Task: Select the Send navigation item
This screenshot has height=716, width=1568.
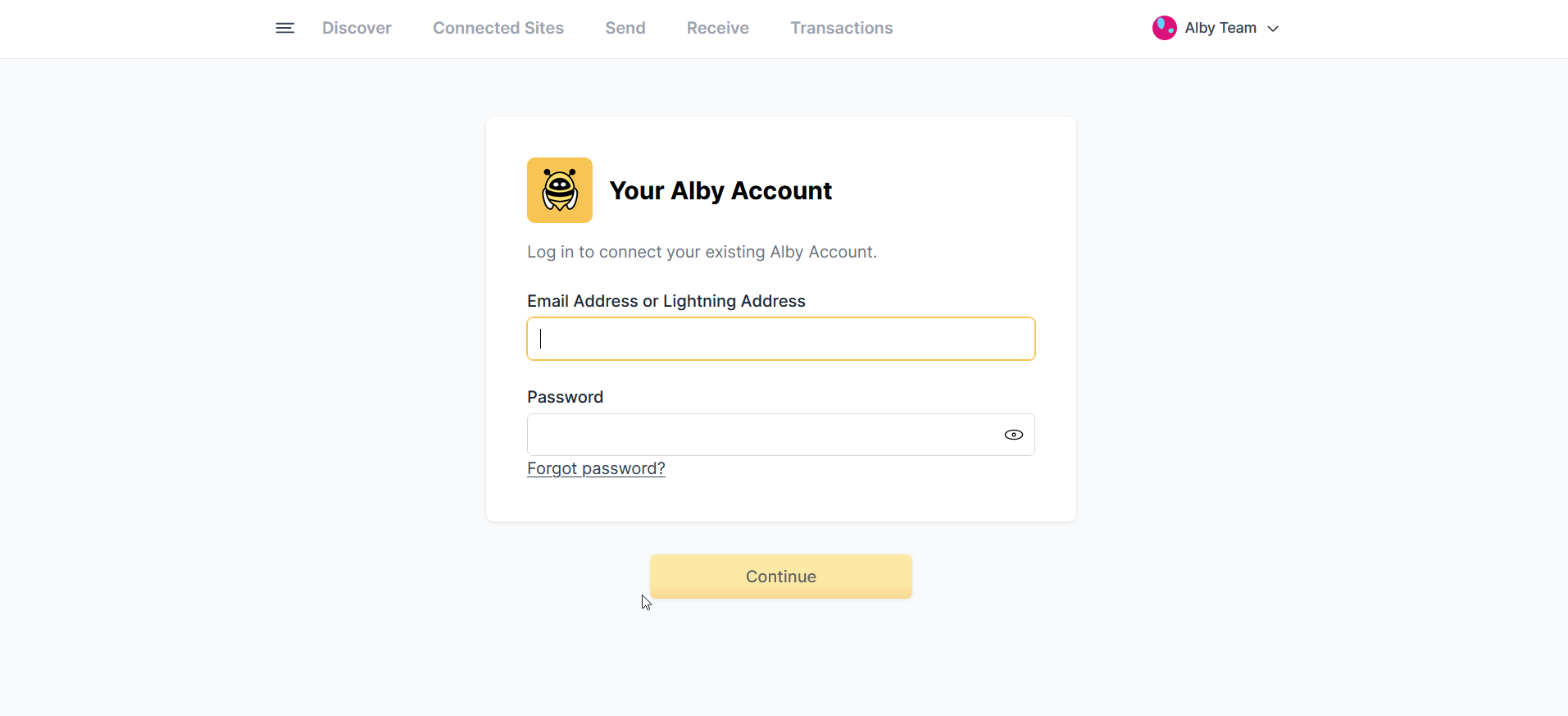Action: [x=625, y=28]
